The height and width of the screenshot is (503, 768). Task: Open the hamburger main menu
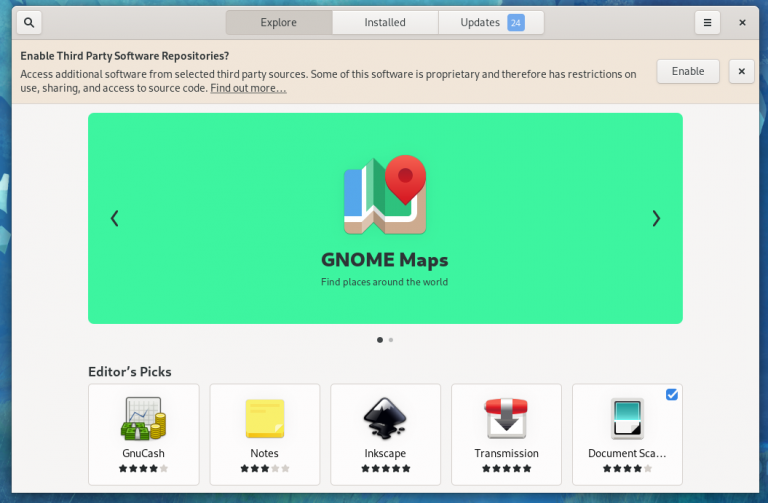pyautogui.click(x=707, y=22)
